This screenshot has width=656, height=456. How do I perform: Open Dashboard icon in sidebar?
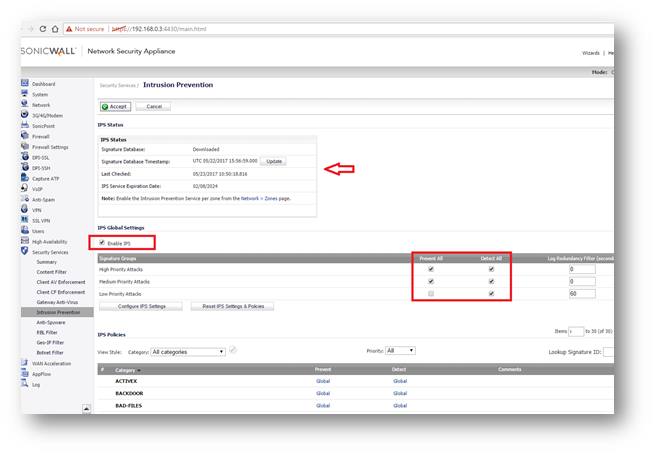pos(25,83)
